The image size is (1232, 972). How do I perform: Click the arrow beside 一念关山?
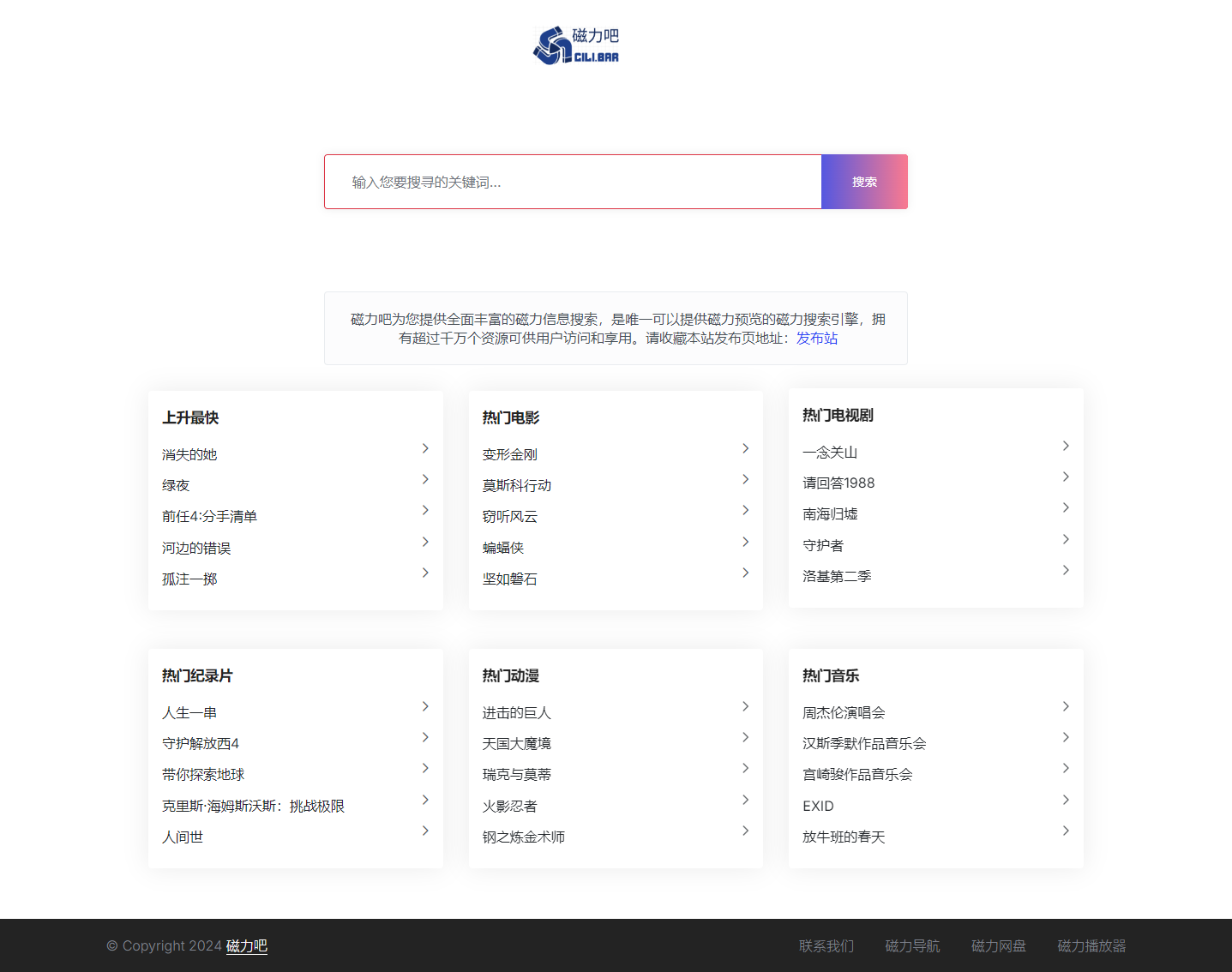[x=1066, y=446]
